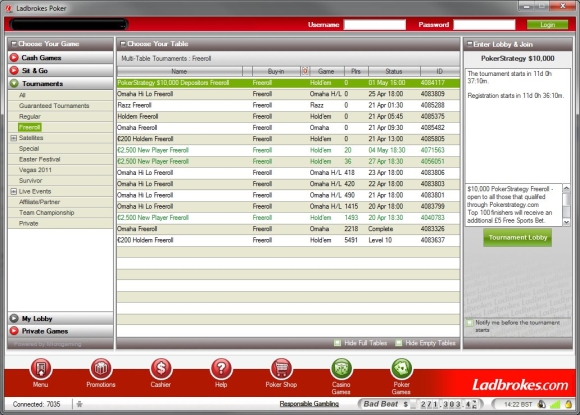
Task: Click the small icon column header
Action: (x=305, y=71)
